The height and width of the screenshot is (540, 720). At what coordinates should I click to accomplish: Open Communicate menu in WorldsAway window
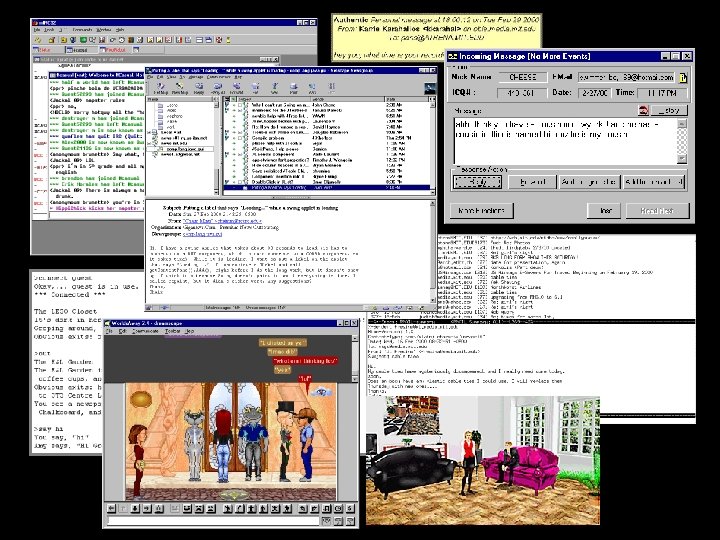[x=145, y=331]
